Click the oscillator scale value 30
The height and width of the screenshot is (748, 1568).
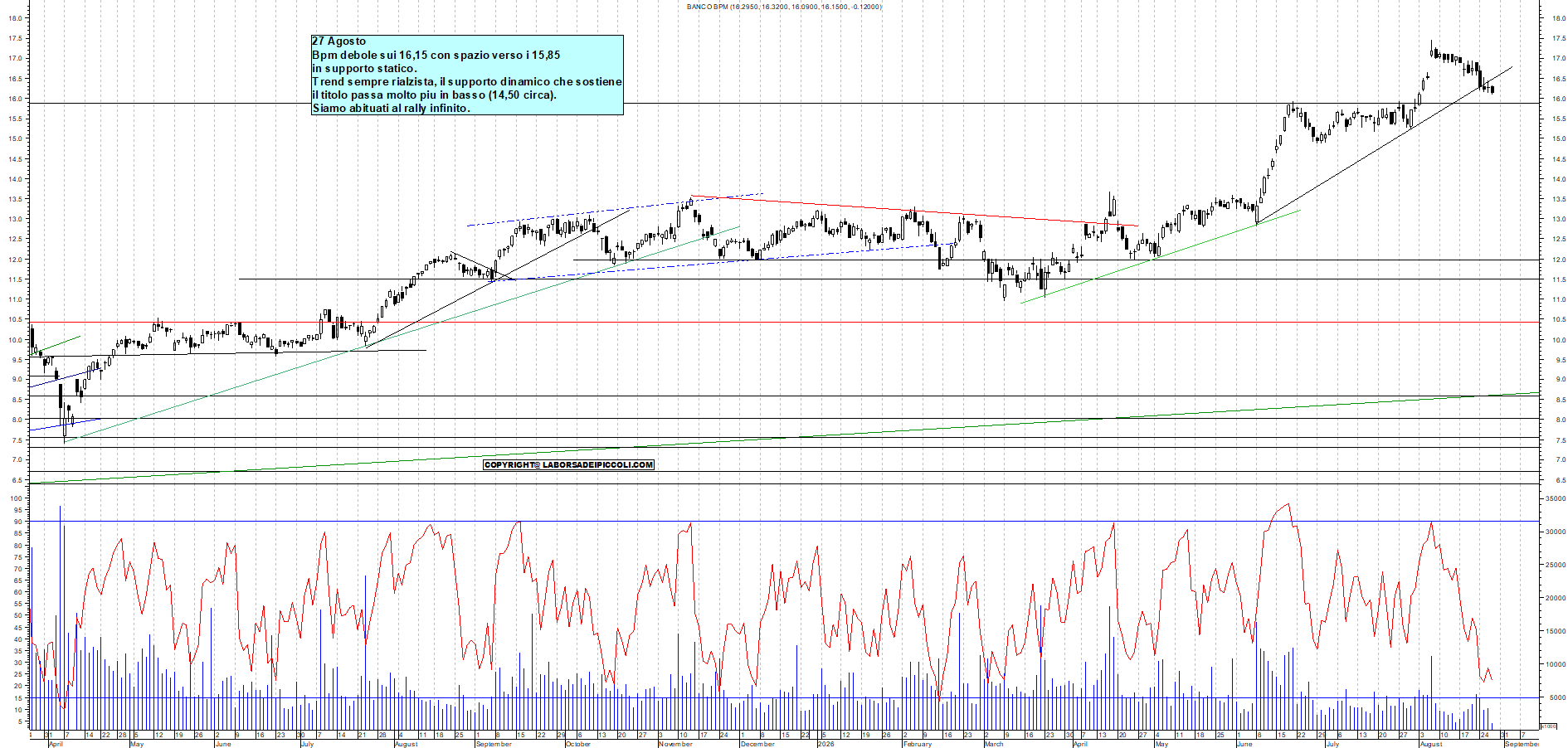click(18, 663)
